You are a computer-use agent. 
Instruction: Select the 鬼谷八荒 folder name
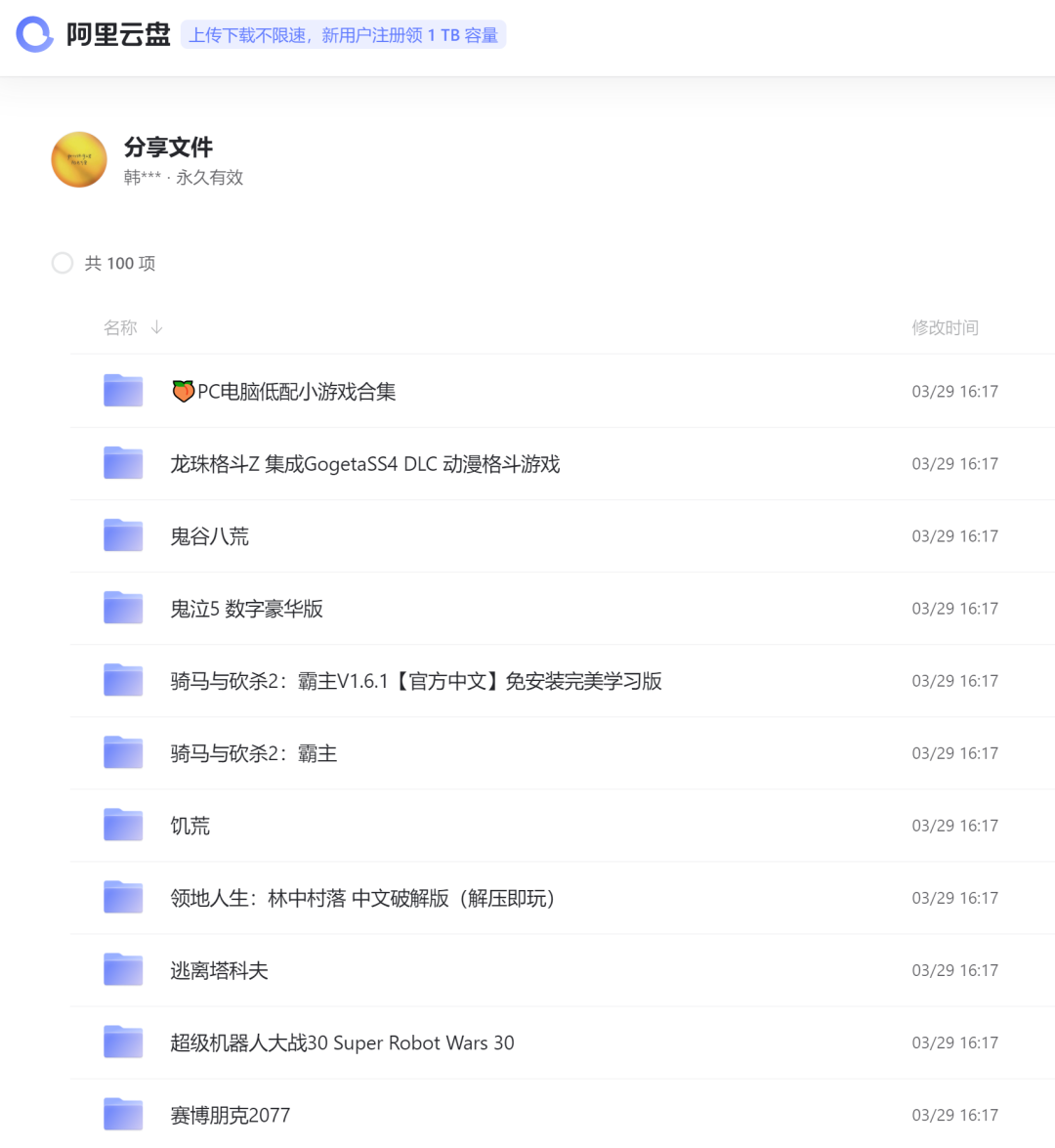coord(209,536)
